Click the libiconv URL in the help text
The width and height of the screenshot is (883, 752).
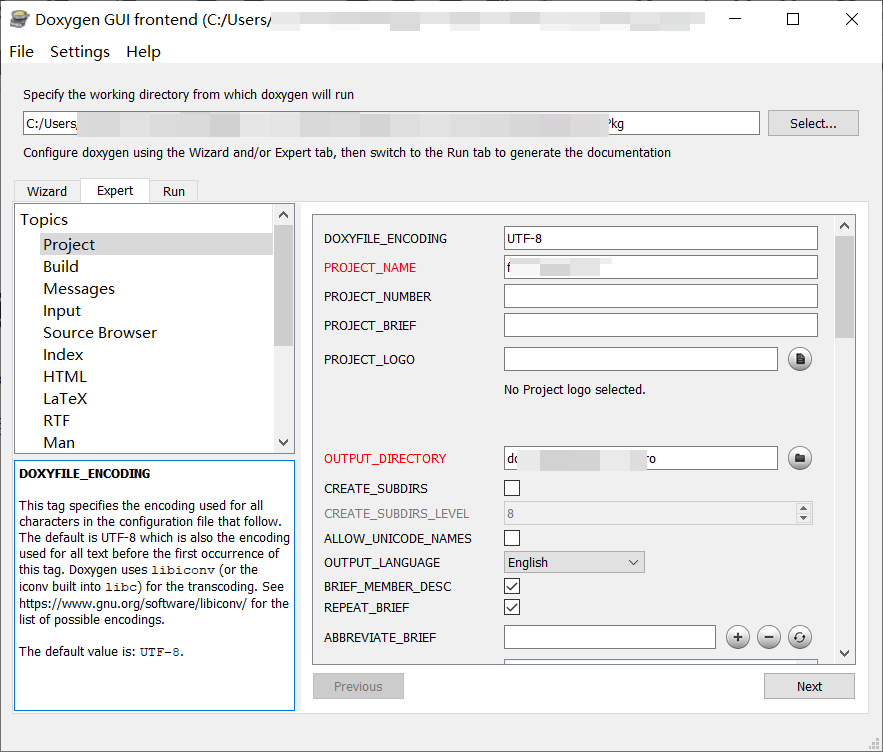coord(132,603)
